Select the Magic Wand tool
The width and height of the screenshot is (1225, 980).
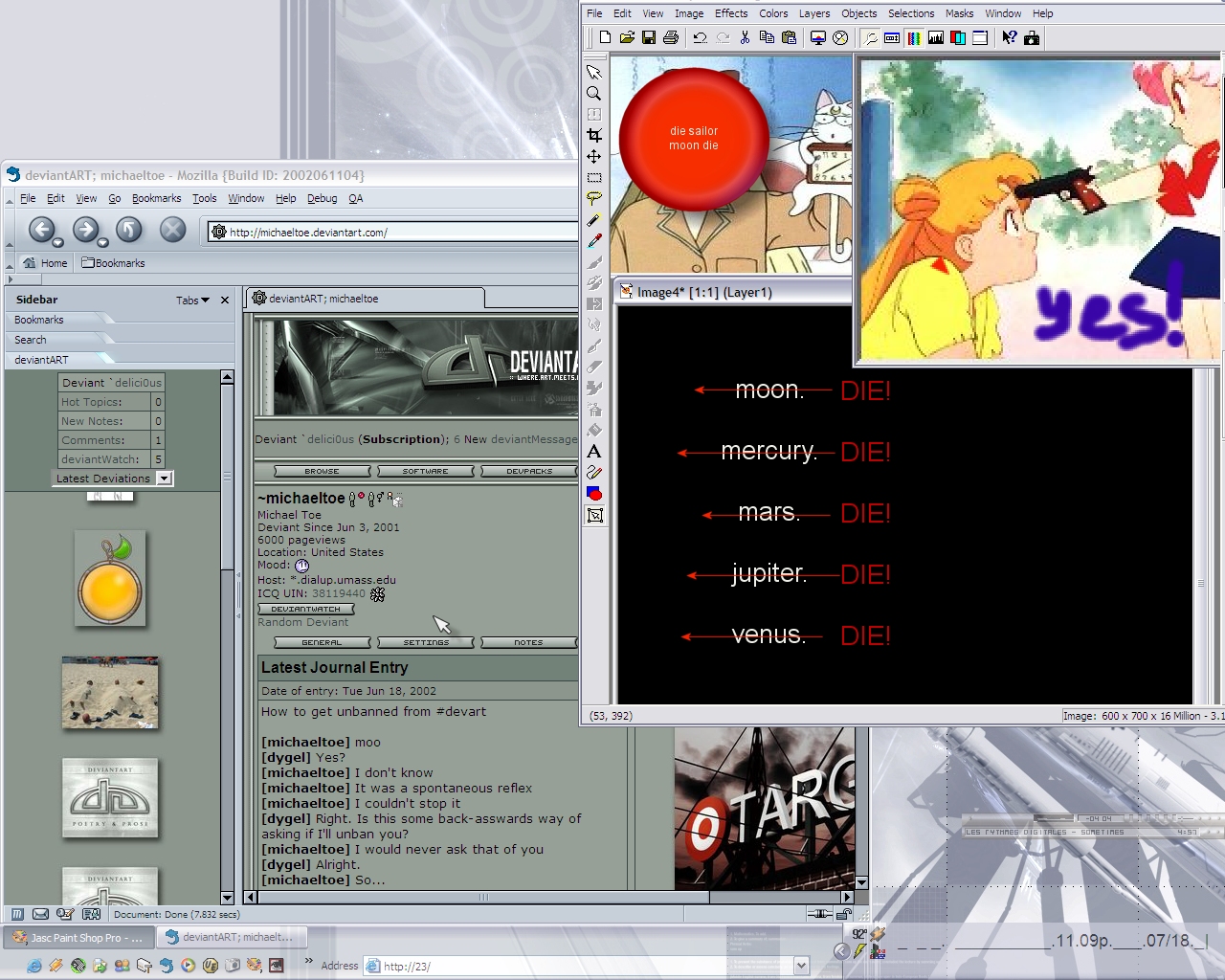coord(594,220)
